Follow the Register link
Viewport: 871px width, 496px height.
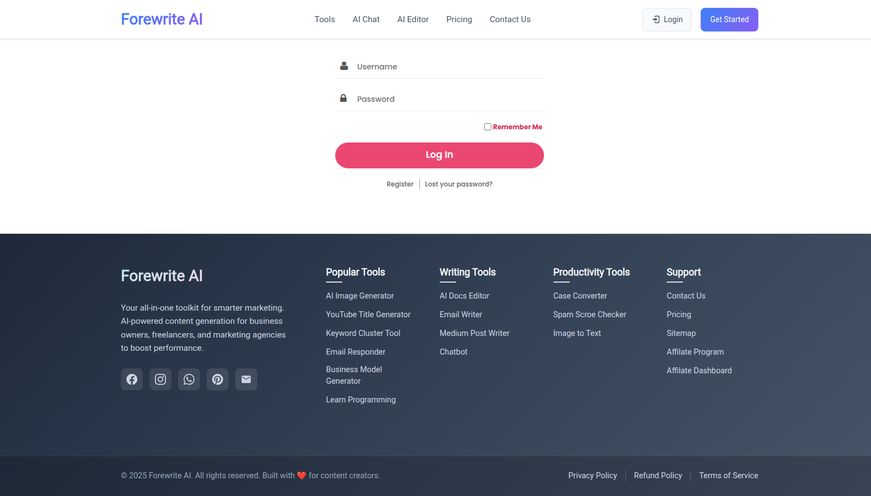[x=400, y=184]
